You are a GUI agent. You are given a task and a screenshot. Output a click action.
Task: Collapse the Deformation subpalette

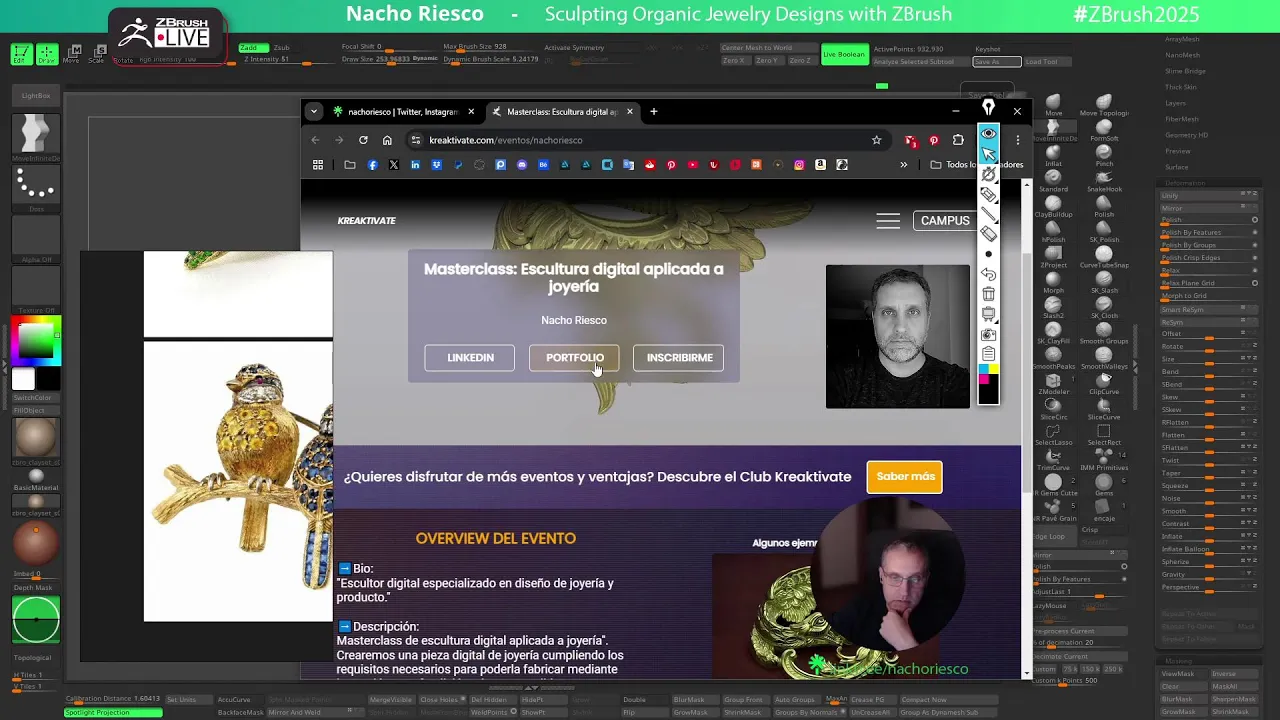tap(1184, 183)
